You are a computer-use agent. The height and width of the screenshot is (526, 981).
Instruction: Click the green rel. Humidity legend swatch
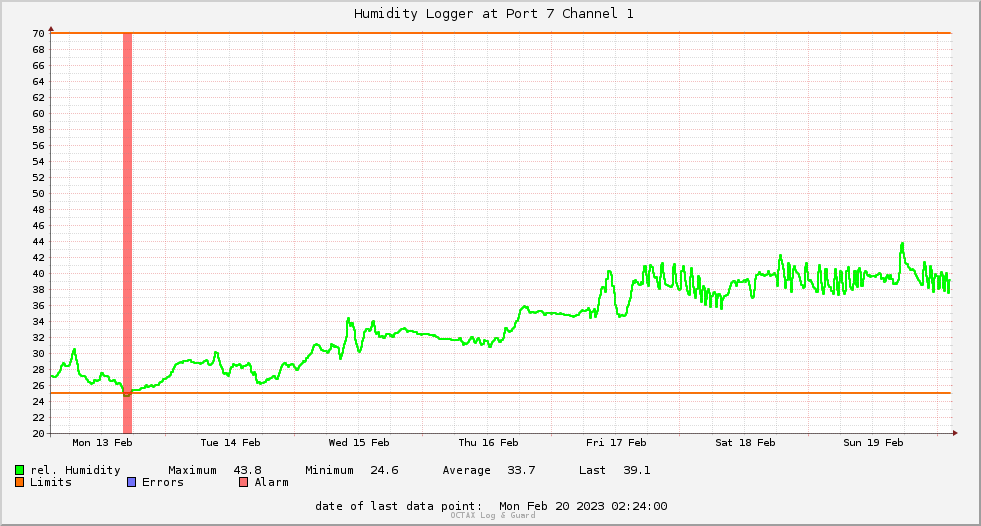19,470
